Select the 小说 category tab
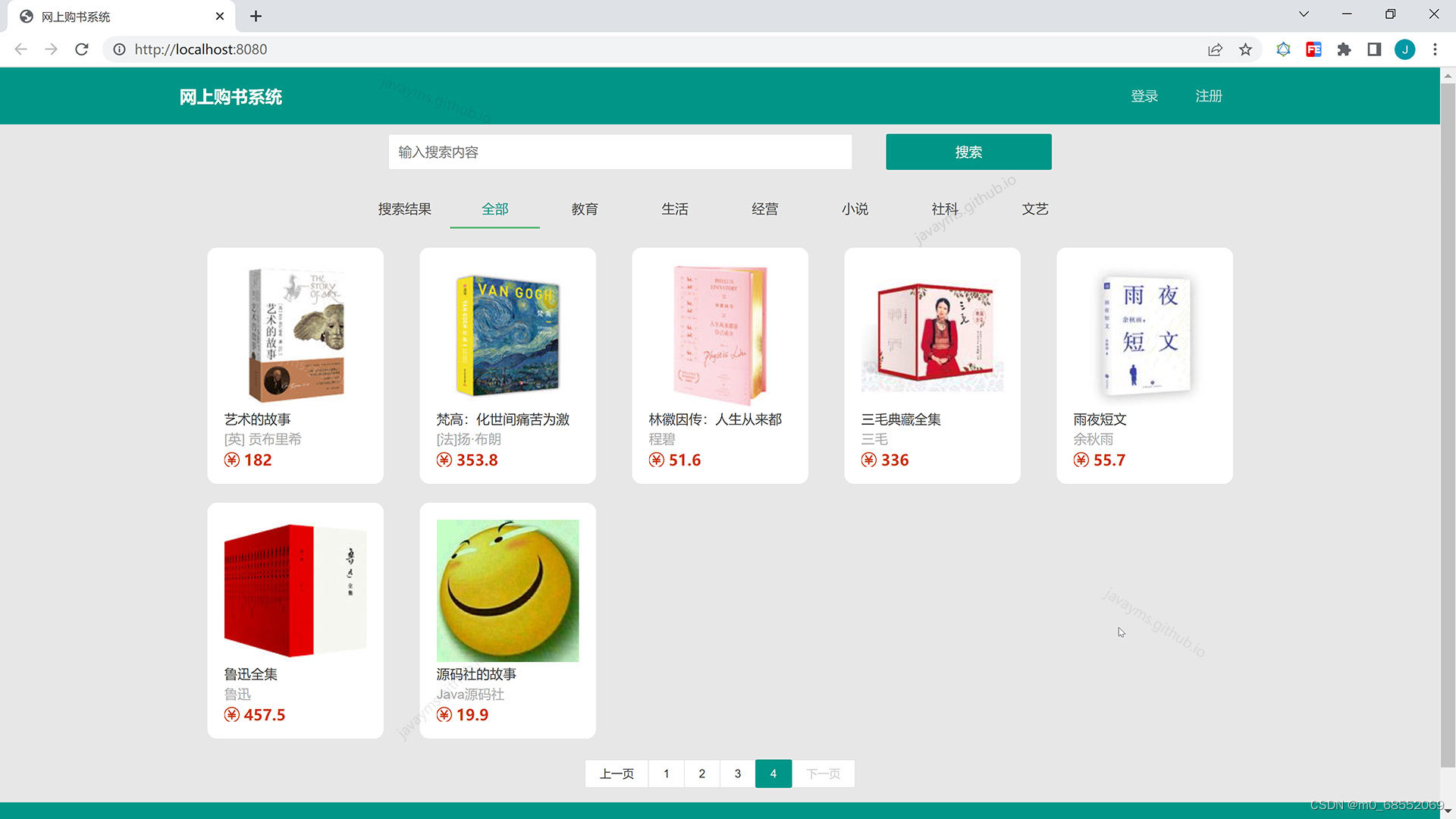The image size is (1456, 819). pos(855,209)
